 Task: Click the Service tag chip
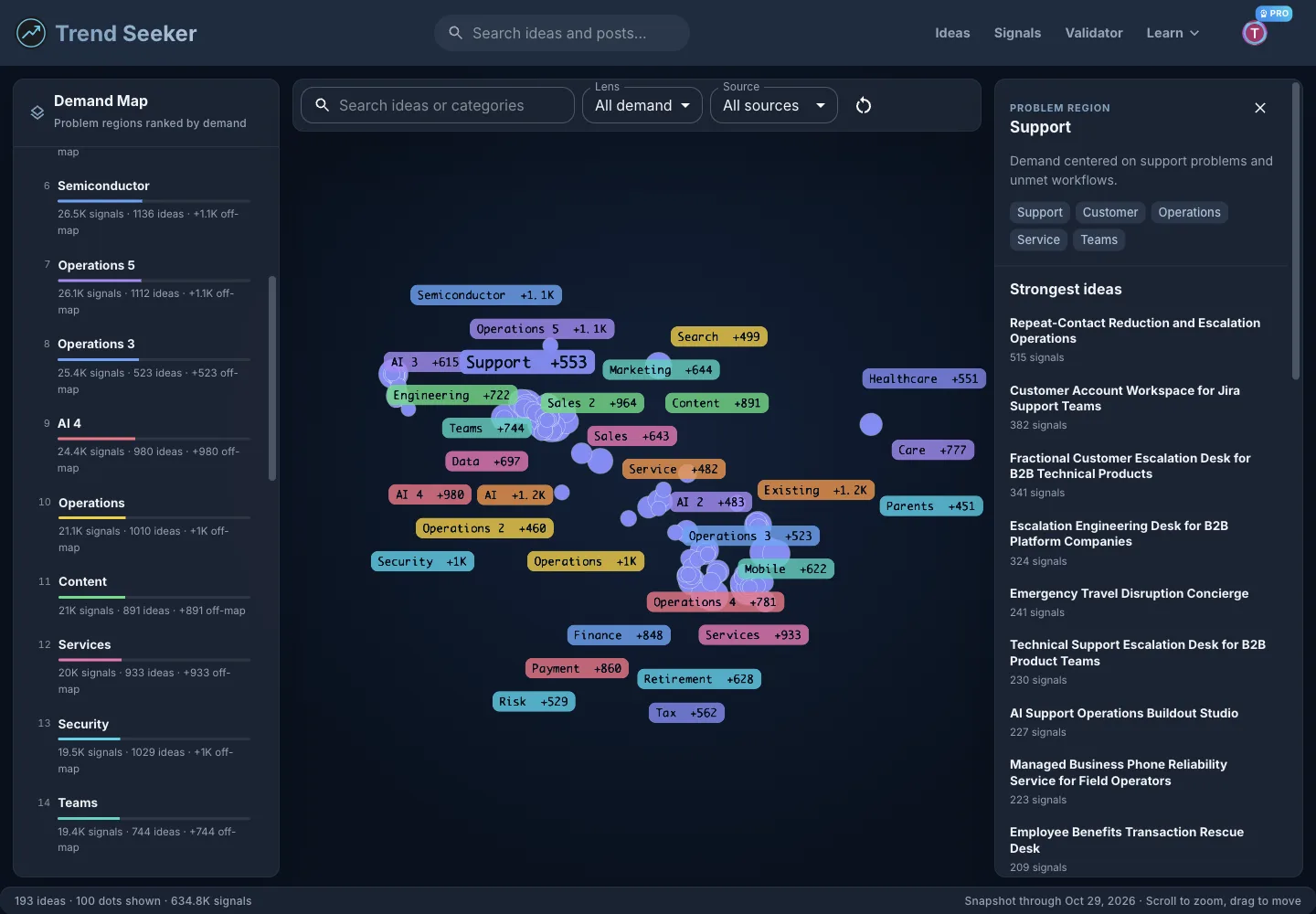click(1038, 239)
